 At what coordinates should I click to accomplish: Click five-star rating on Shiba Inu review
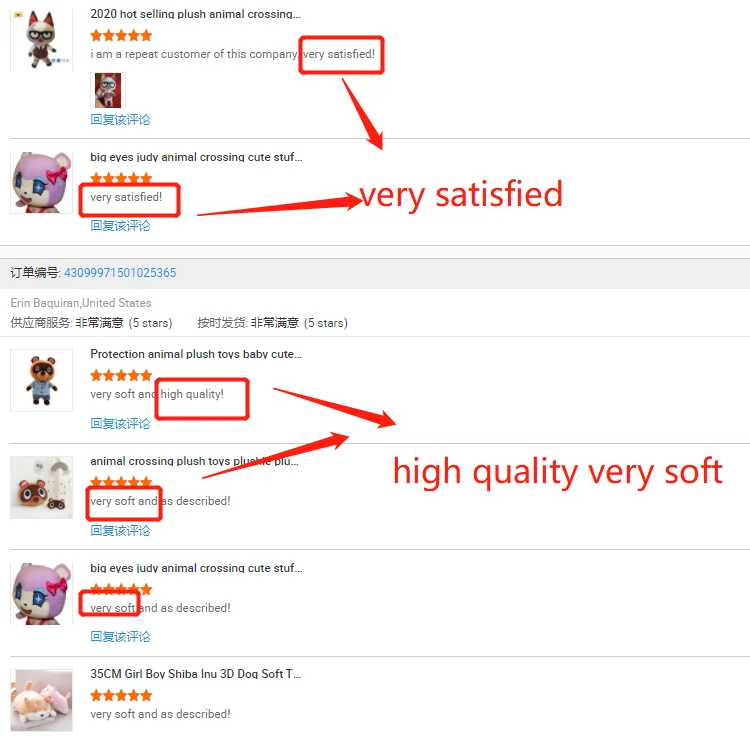click(x=121, y=695)
